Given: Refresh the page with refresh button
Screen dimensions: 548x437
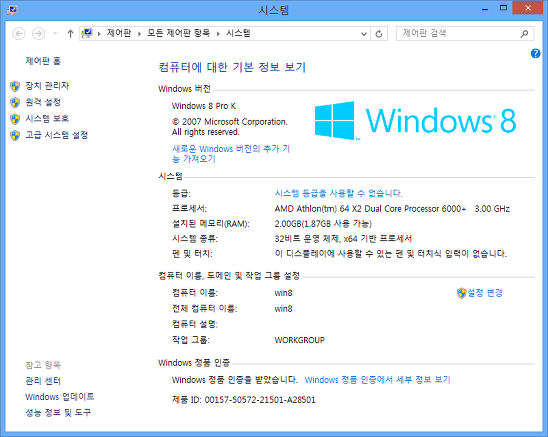Looking at the screenshot, I should pos(379,34).
